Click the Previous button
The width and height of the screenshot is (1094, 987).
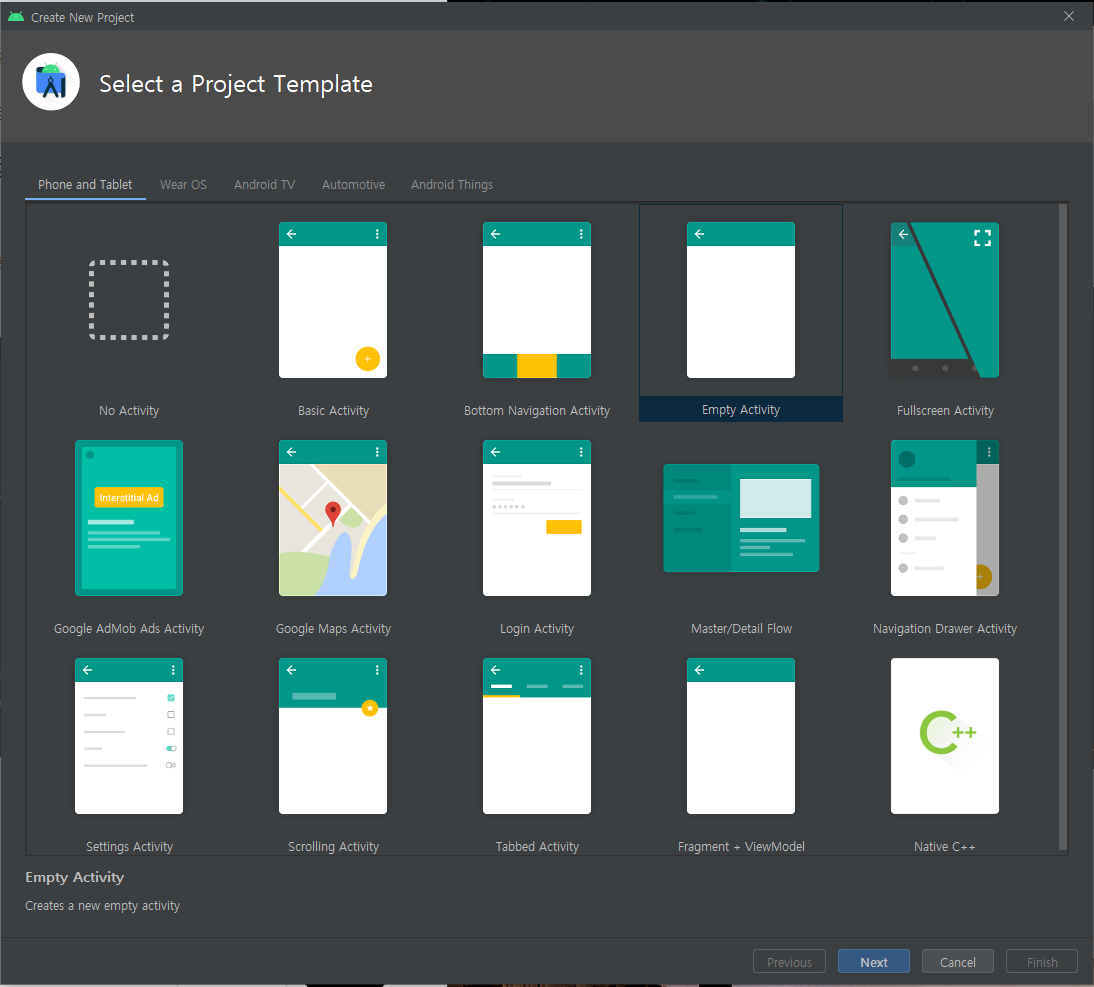pos(789,962)
